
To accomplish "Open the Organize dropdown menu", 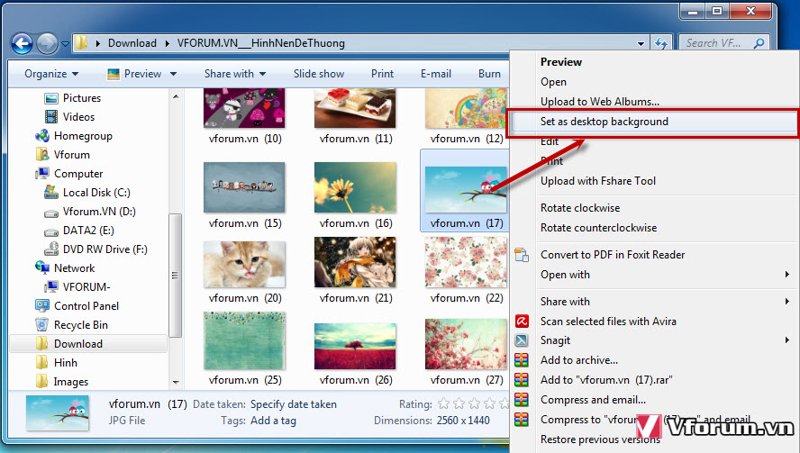I will (x=51, y=74).
